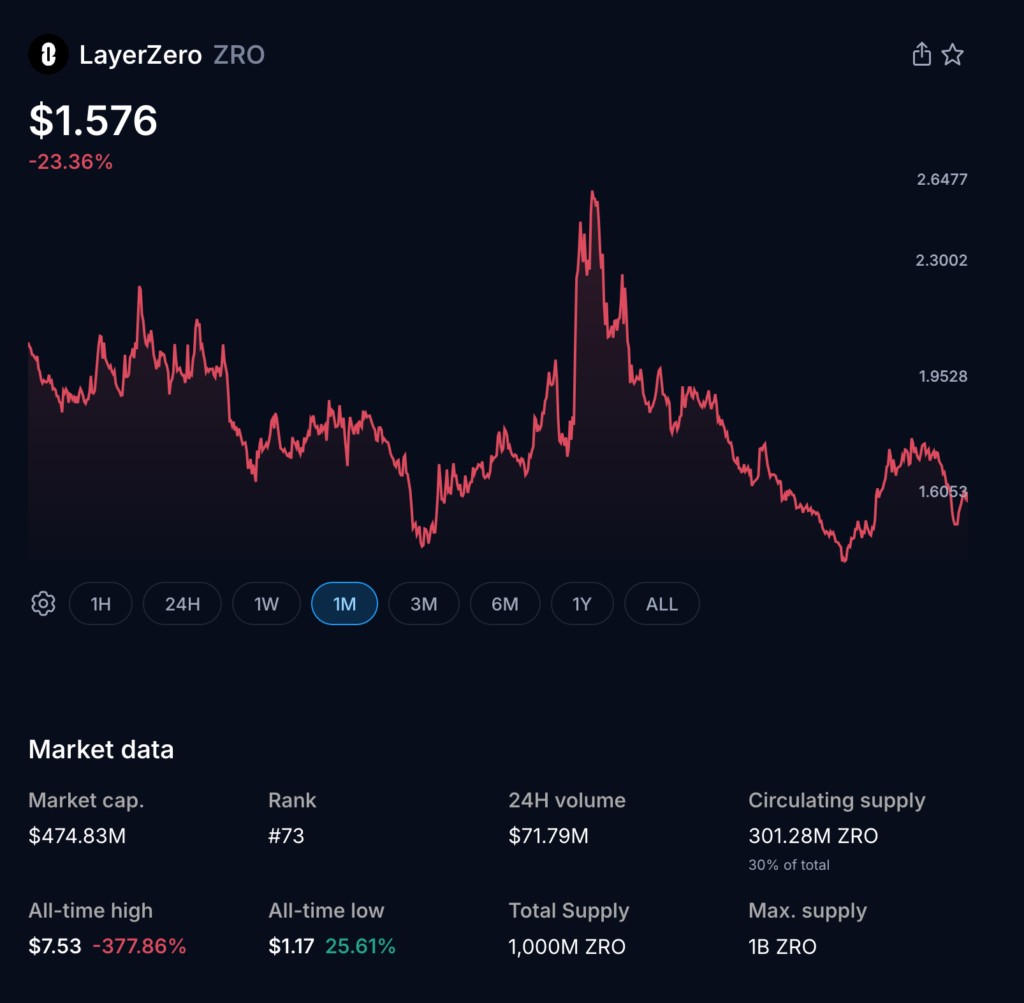Click the LayerZero coin logo icon
The image size is (1024, 1003).
coord(47,54)
